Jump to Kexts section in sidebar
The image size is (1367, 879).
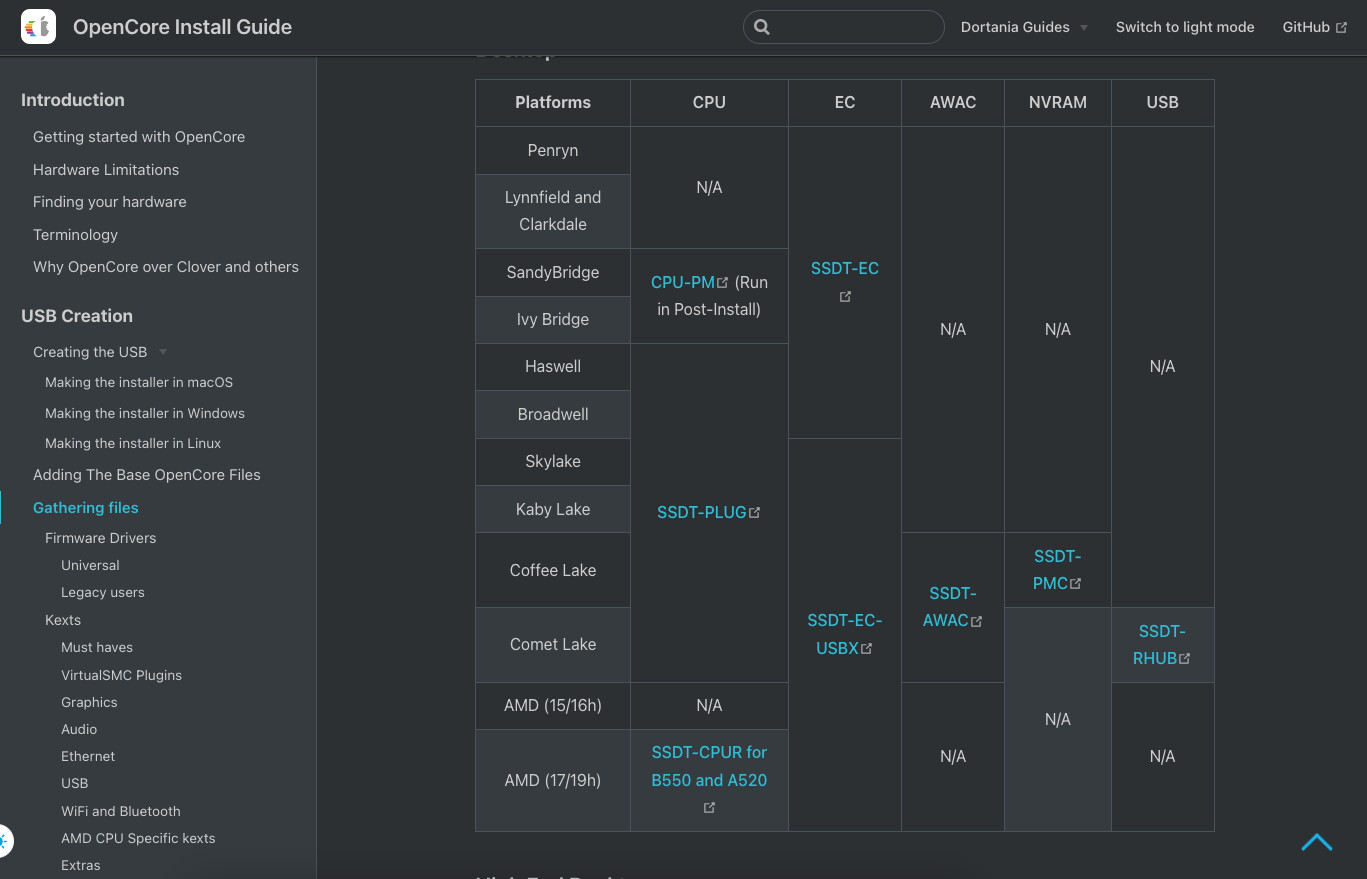click(x=63, y=620)
